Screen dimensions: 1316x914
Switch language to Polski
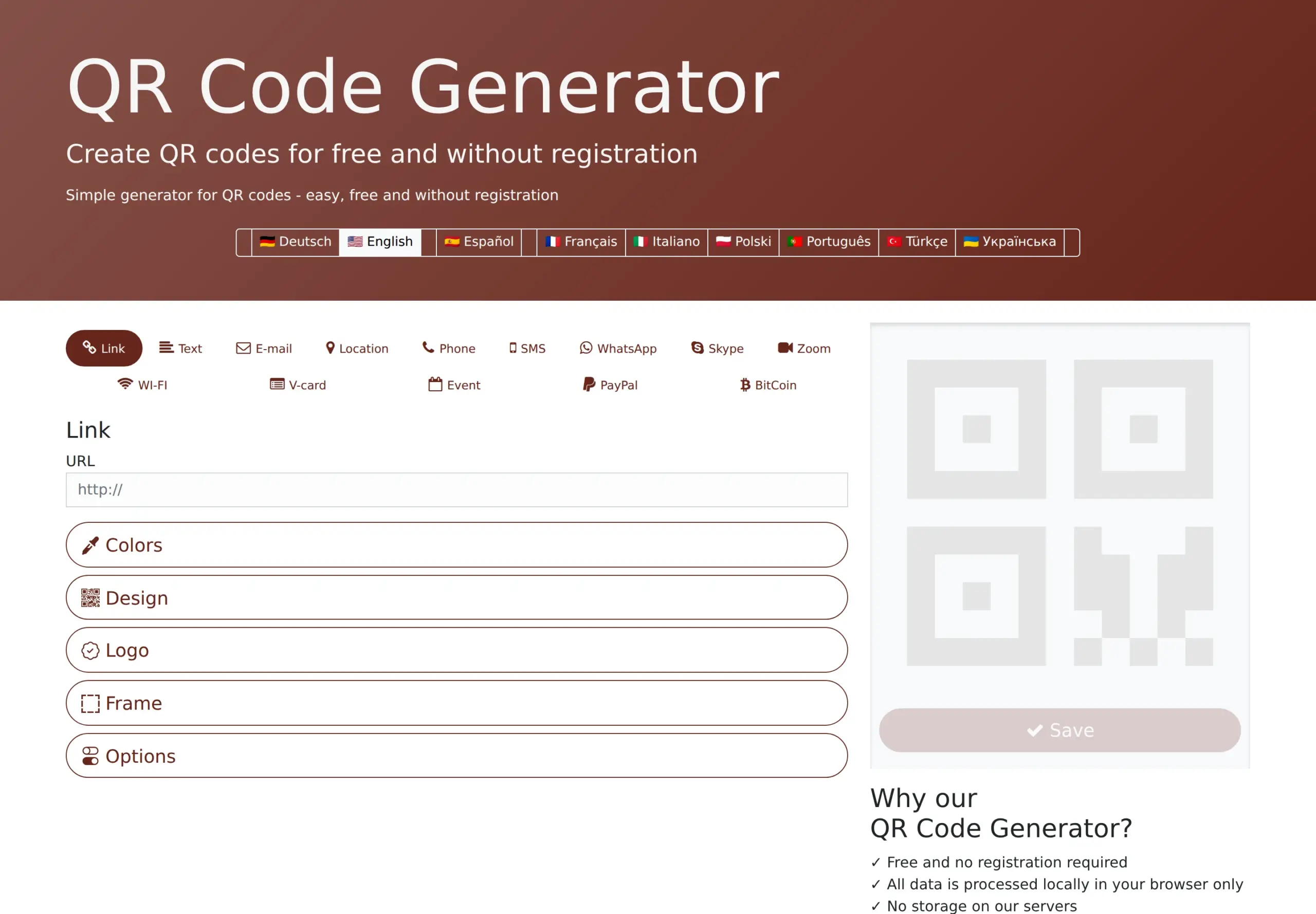click(x=743, y=242)
